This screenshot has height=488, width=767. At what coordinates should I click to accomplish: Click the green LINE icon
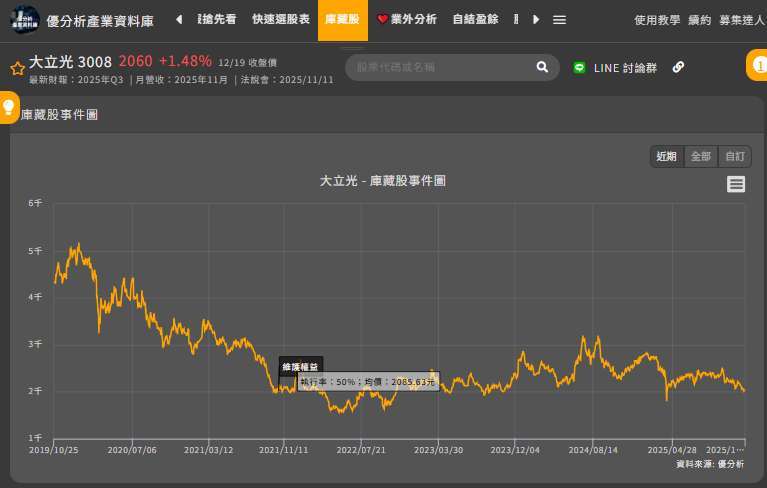[x=579, y=68]
